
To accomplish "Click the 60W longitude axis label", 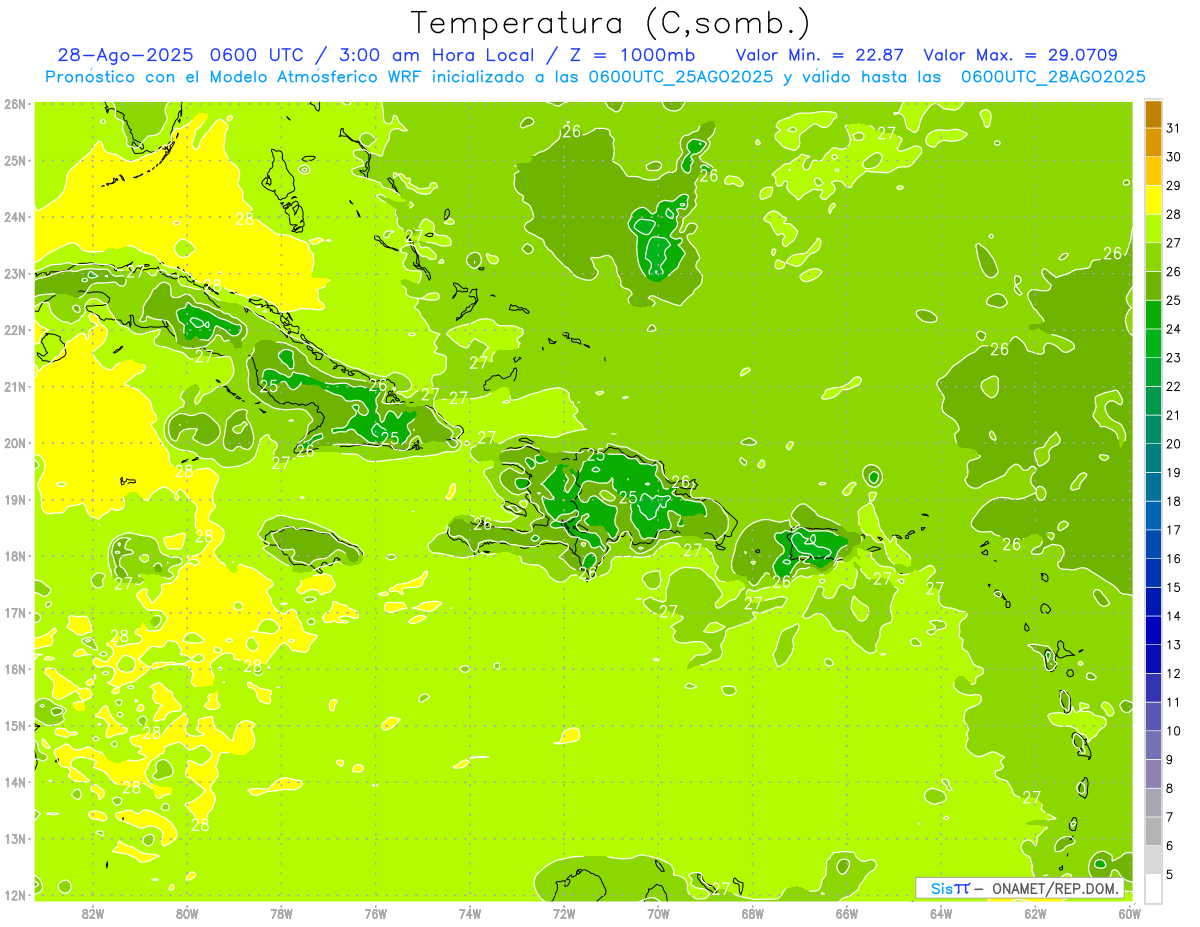I will coord(1129,912).
